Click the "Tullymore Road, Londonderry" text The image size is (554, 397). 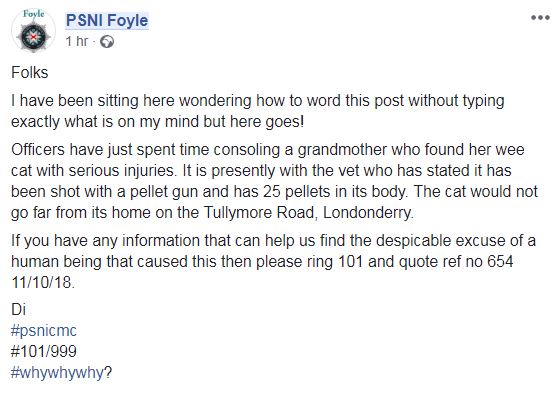(308, 213)
